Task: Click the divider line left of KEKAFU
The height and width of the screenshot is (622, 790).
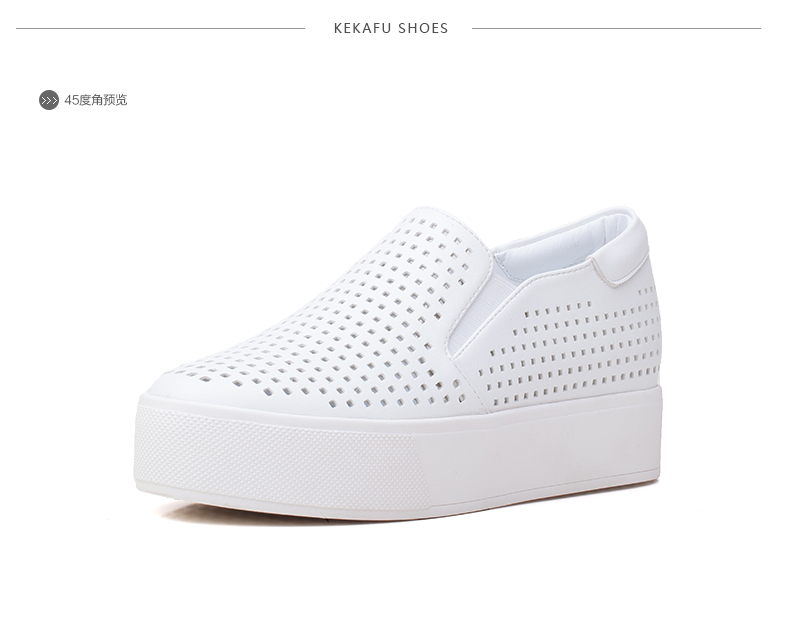Action: [160, 28]
